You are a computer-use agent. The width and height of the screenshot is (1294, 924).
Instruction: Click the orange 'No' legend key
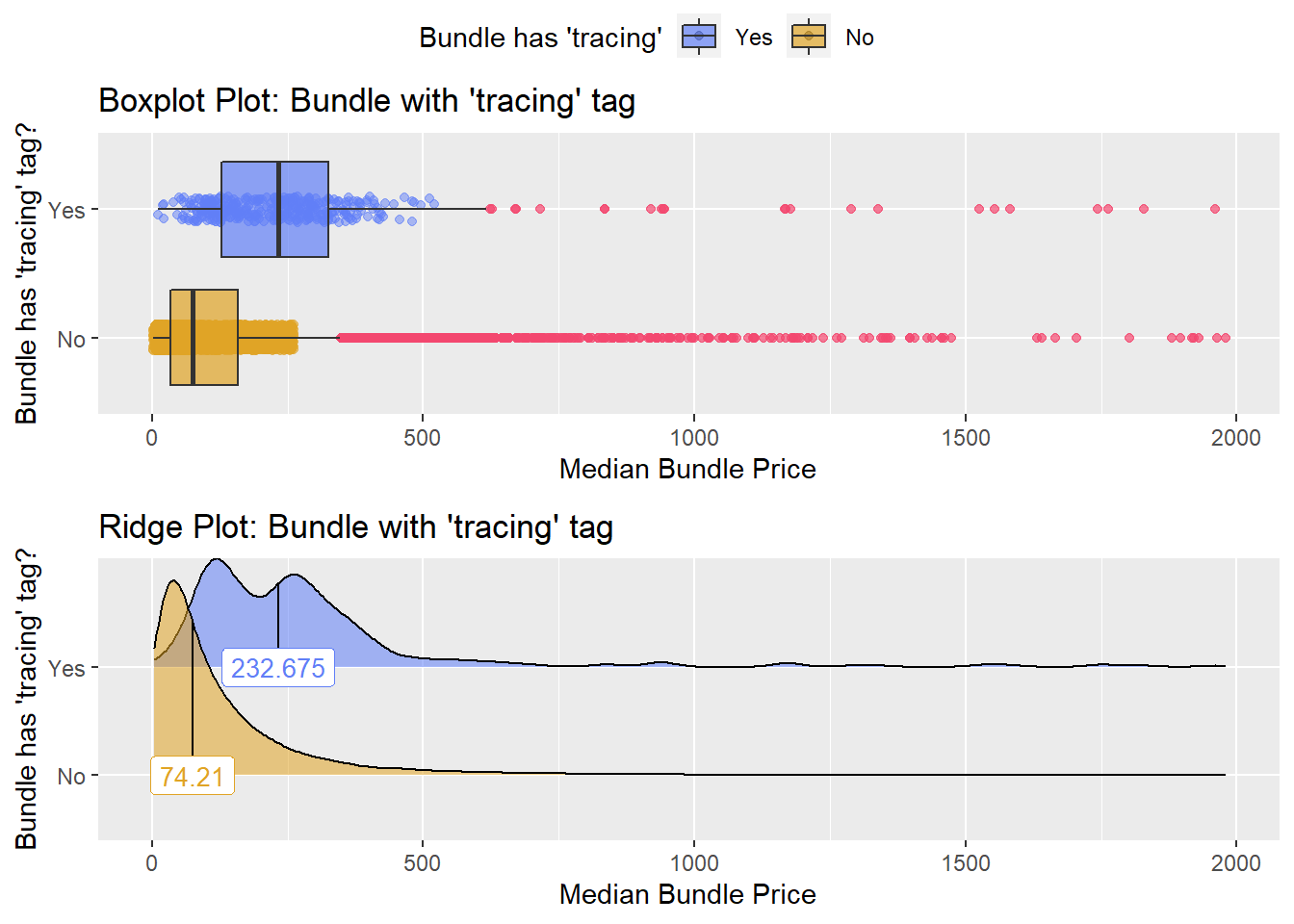809,38
